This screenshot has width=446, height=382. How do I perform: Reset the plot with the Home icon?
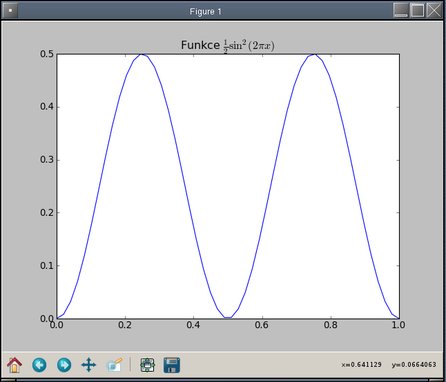pos(14,365)
